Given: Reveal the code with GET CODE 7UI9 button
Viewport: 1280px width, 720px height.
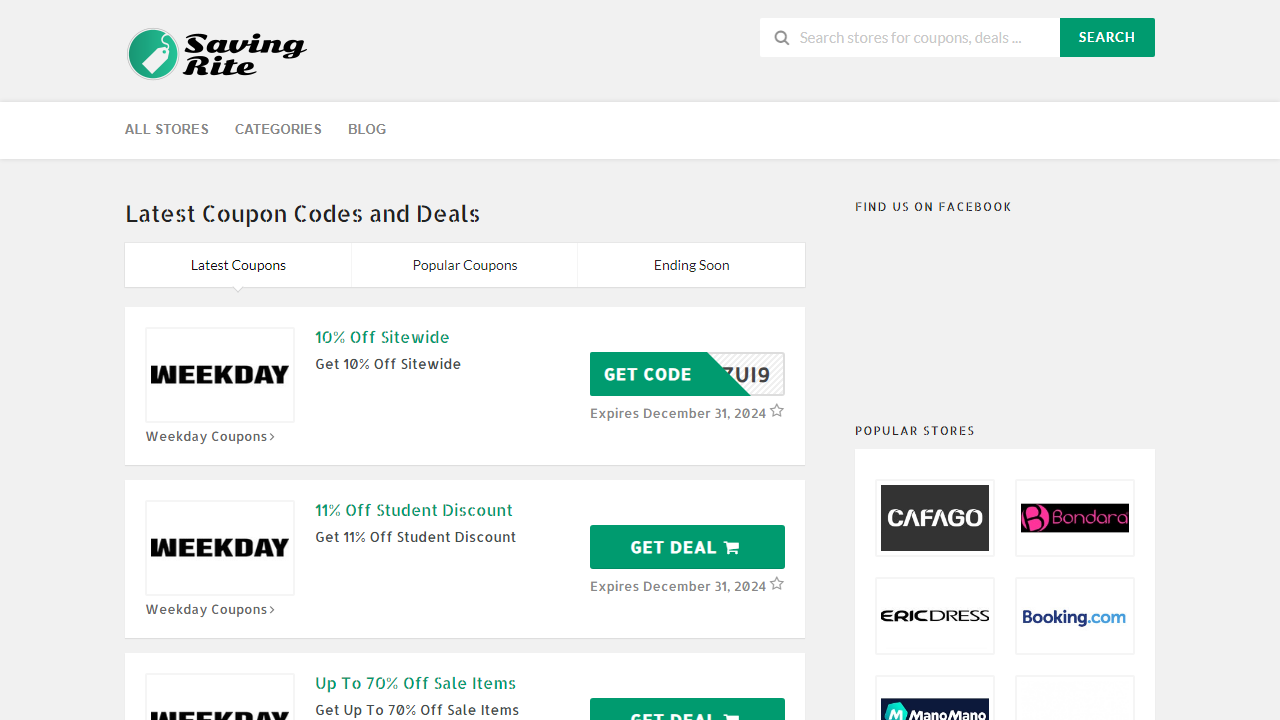Looking at the screenshot, I should pos(660,374).
